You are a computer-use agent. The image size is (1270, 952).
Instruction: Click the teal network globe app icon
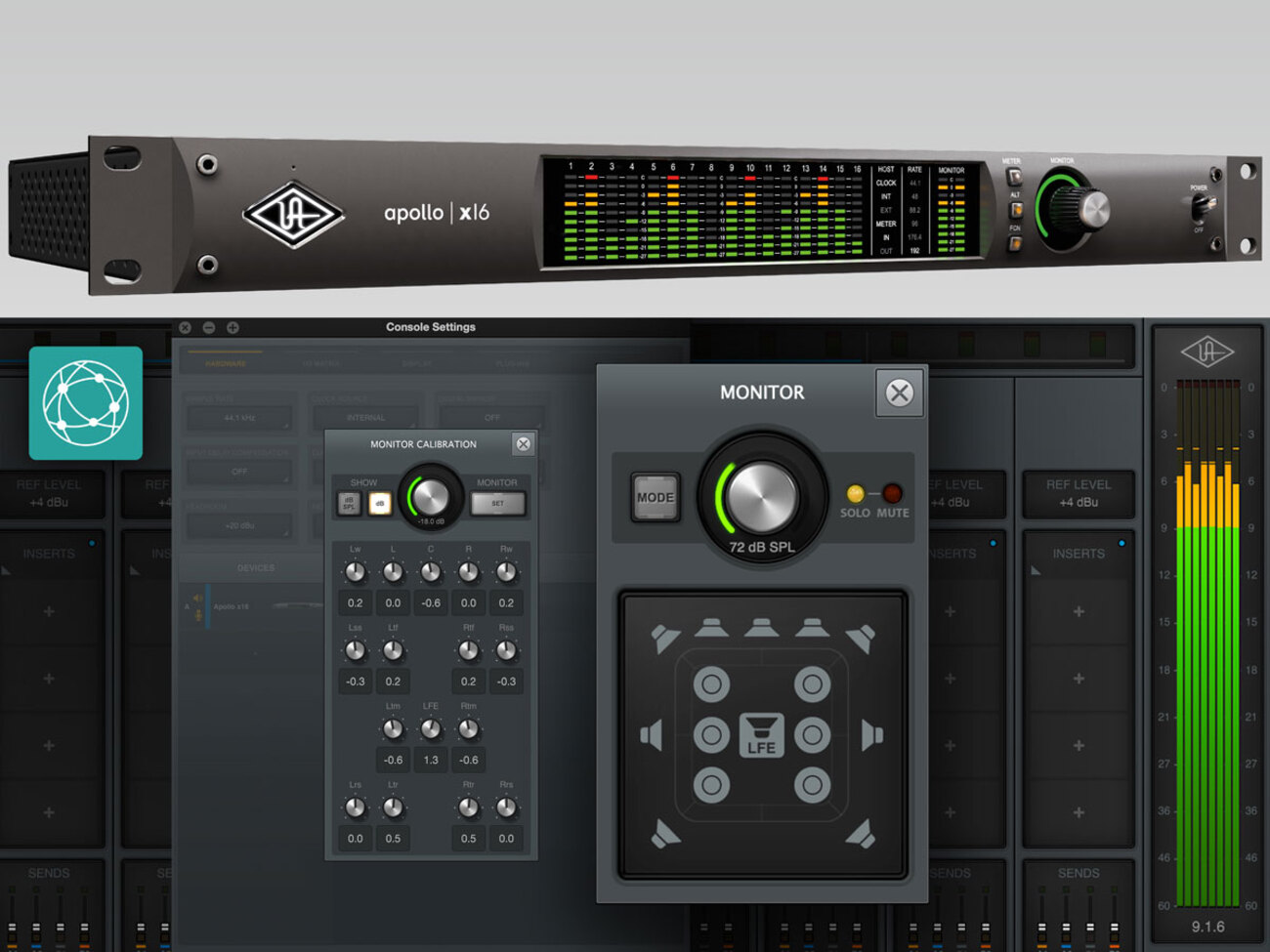tap(86, 402)
